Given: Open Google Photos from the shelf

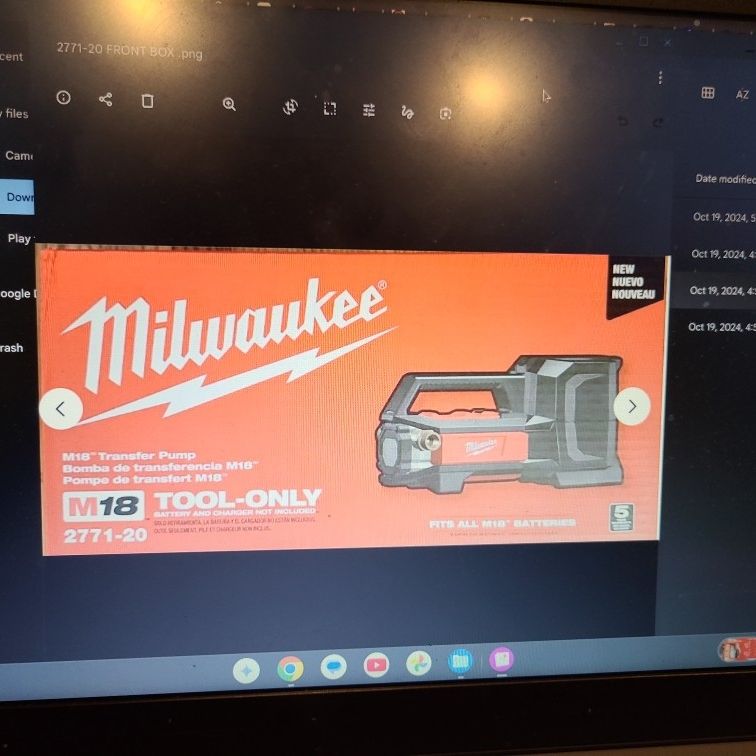Looking at the screenshot, I should 418,663.
